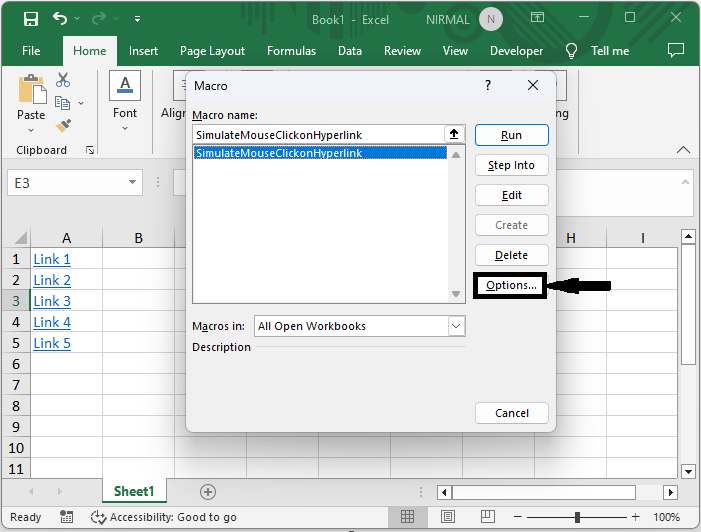Click the Copy icon
The height and width of the screenshot is (532, 701).
(x=62, y=103)
